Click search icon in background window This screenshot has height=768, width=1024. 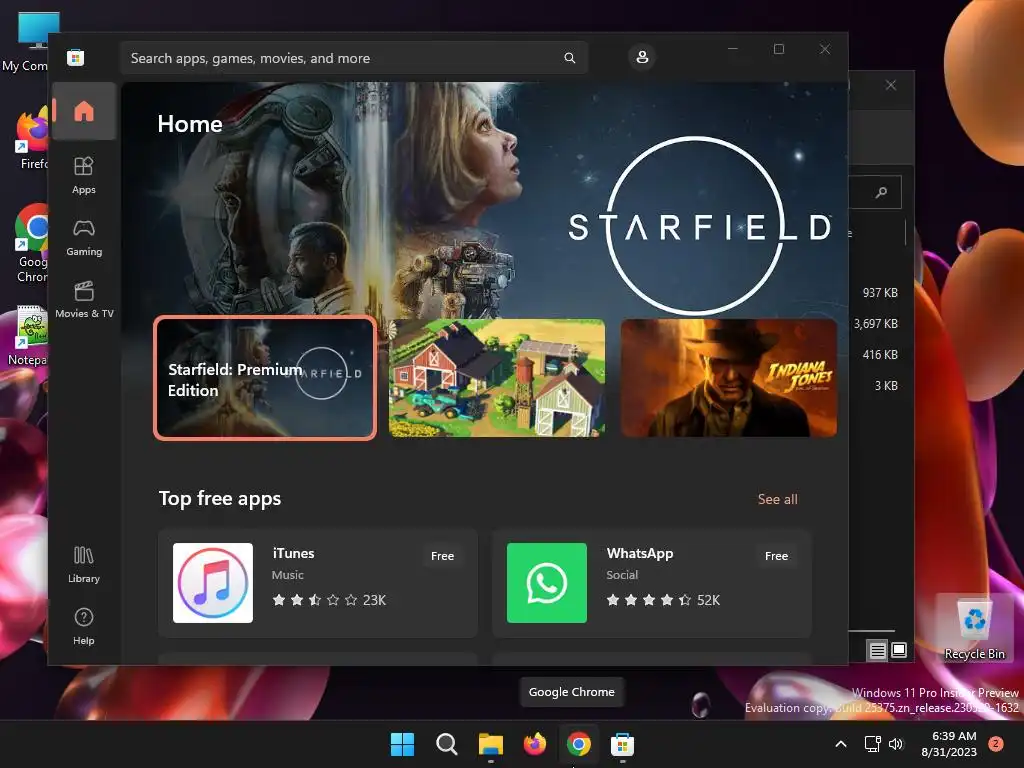(882, 192)
